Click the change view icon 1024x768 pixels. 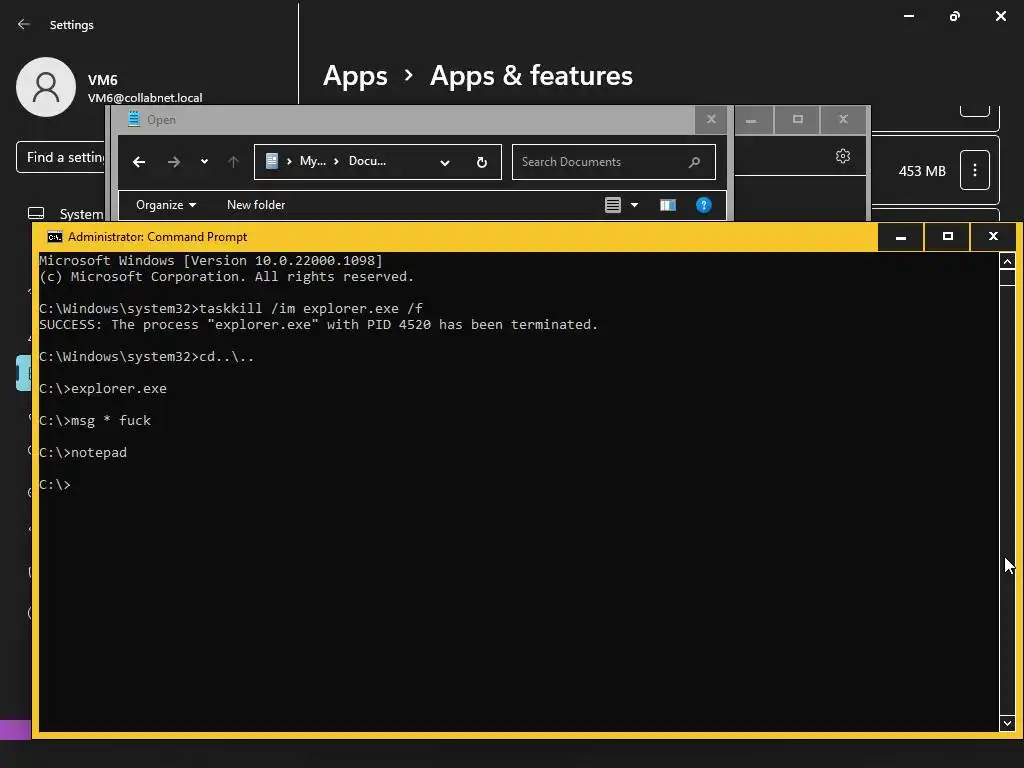point(613,205)
